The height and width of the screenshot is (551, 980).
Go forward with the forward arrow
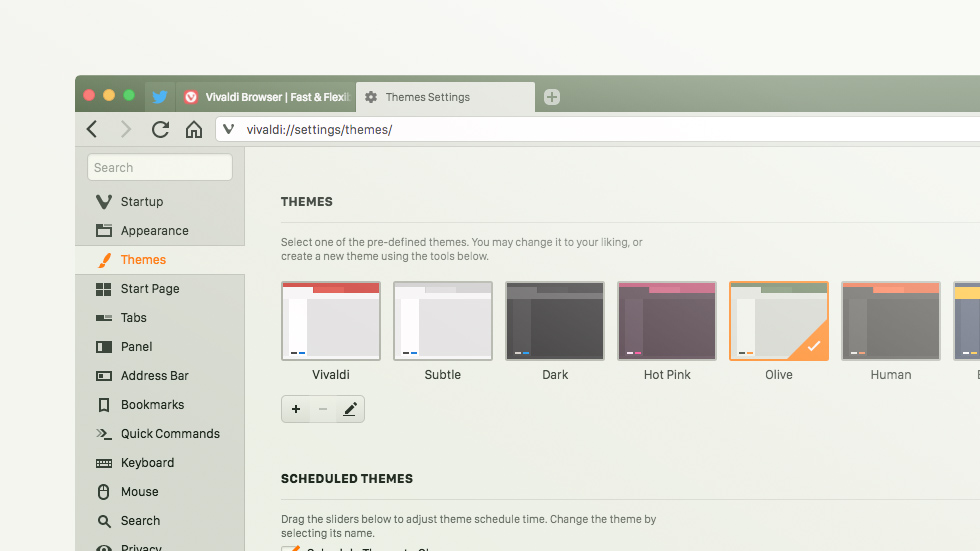pyautogui.click(x=126, y=129)
